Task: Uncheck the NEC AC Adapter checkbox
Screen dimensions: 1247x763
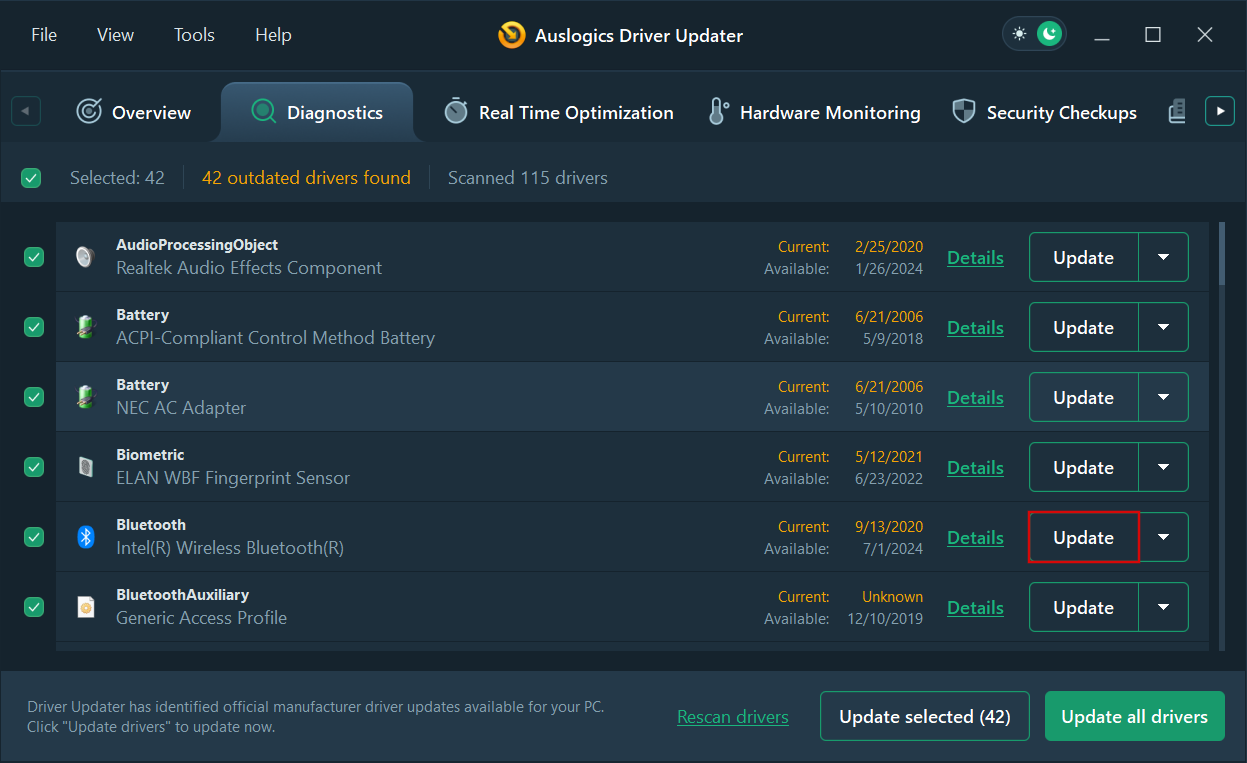Action: [34, 397]
